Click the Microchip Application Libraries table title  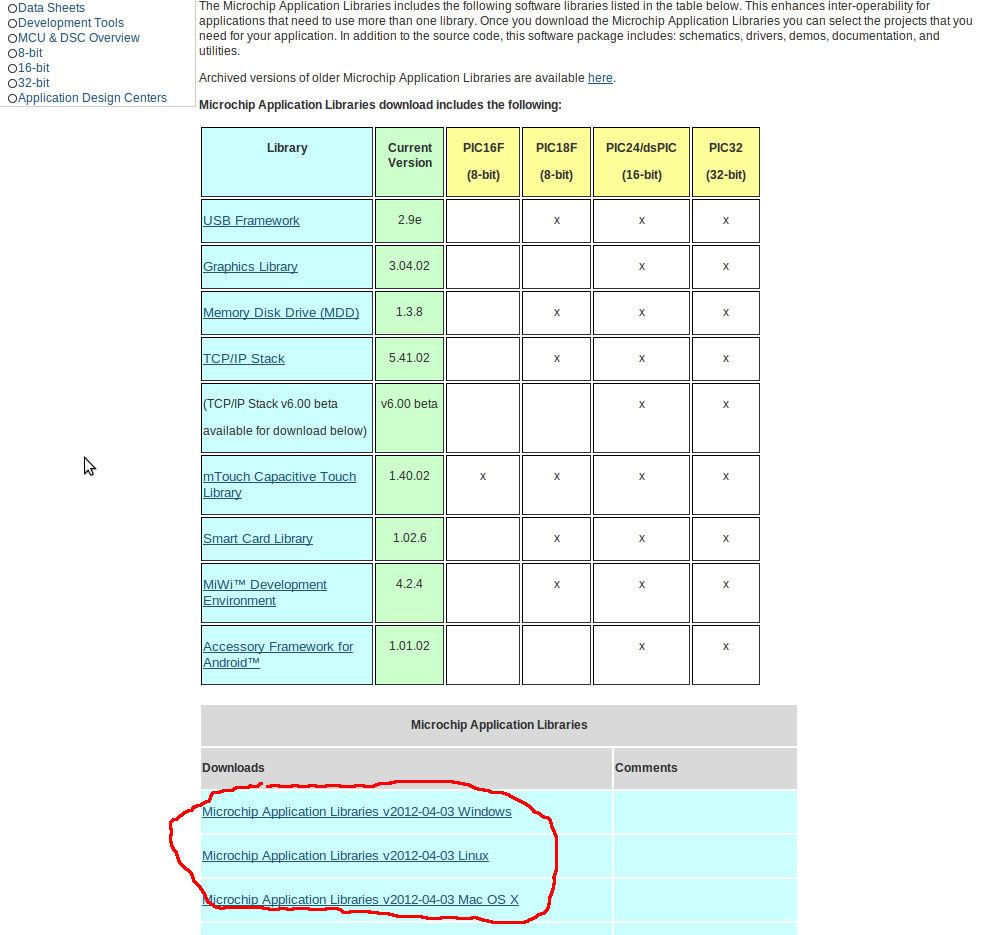point(499,725)
